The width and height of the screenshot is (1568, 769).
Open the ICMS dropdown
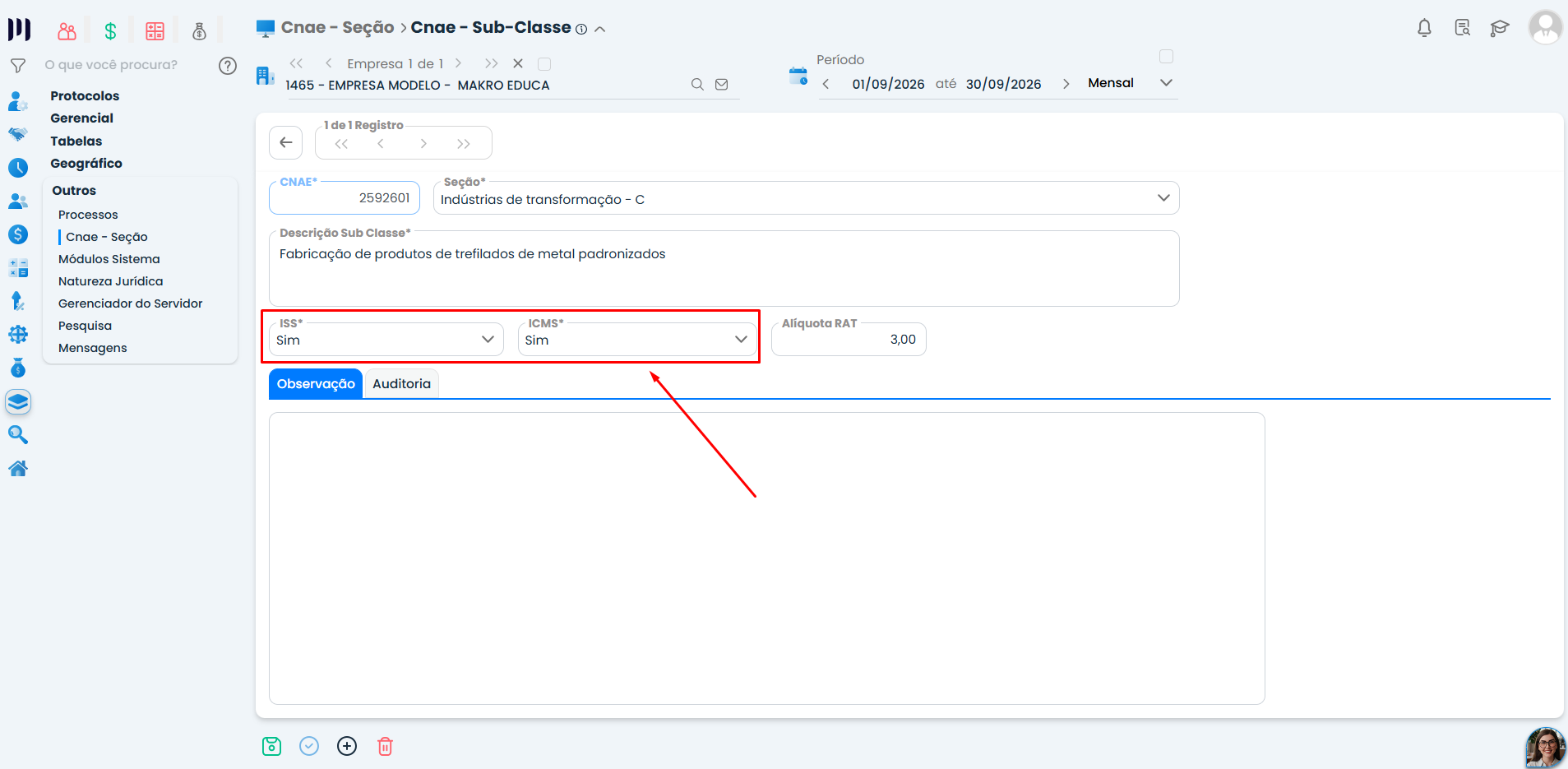(x=636, y=340)
